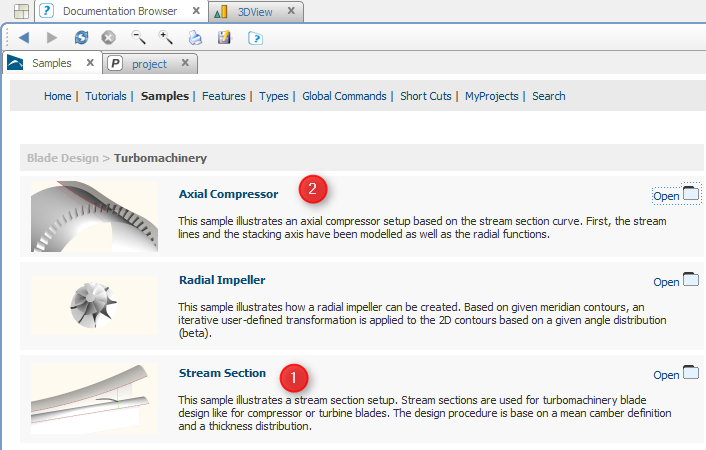The width and height of the screenshot is (706, 450).
Task: Open the Global Commands link
Action: coord(344,96)
